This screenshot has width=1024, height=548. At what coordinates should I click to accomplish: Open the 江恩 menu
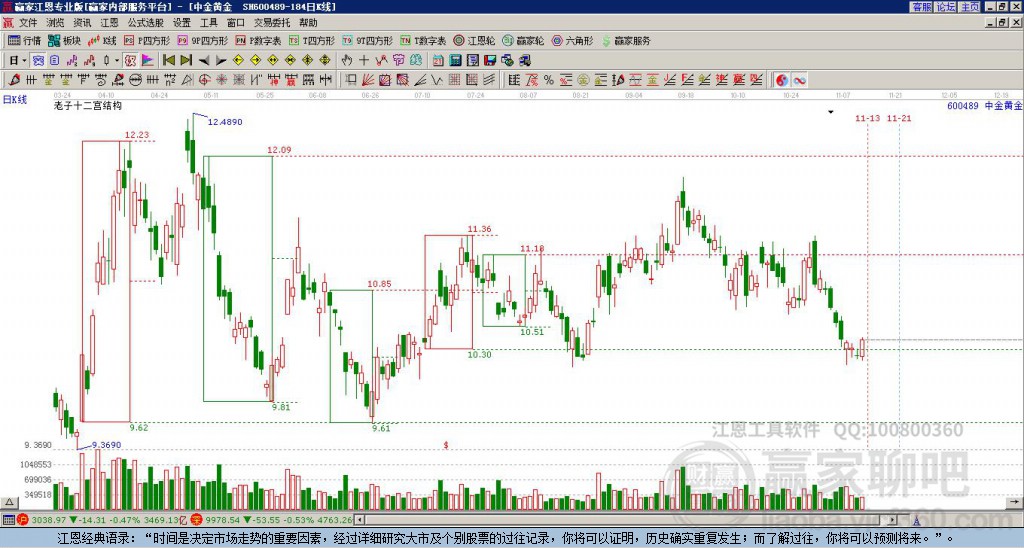109,23
